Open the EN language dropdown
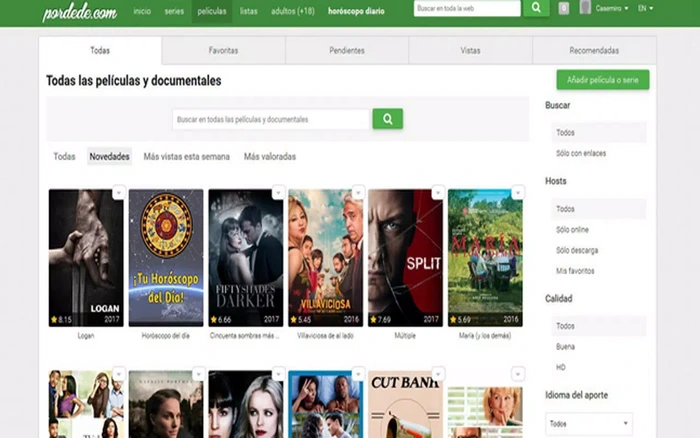 [645, 8]
